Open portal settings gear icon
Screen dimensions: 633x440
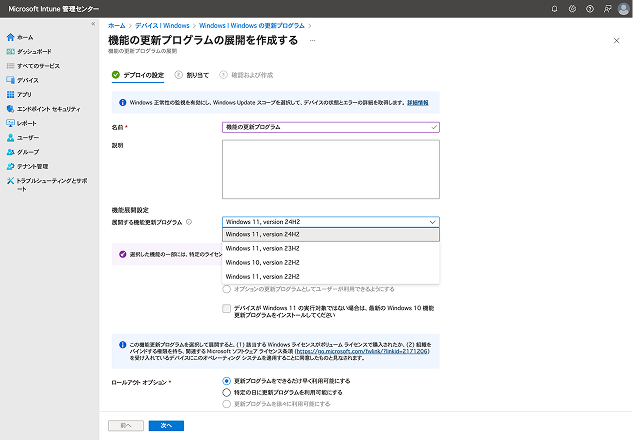tap(572, 8)
